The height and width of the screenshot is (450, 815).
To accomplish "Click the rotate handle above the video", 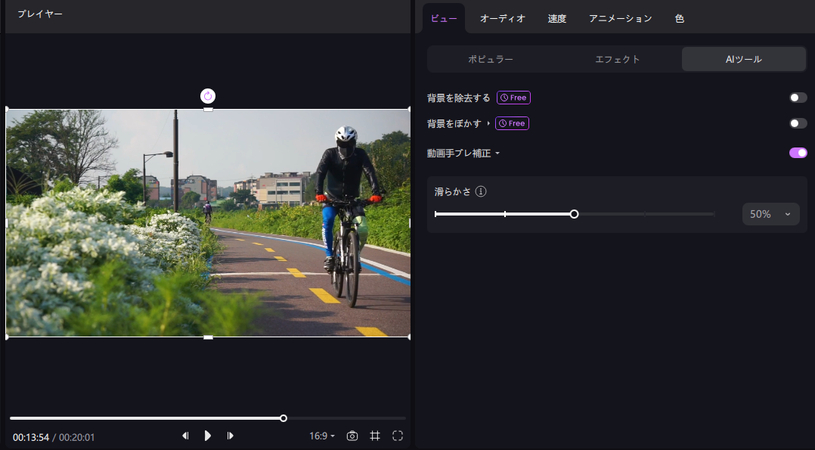I will click(208, 96).
